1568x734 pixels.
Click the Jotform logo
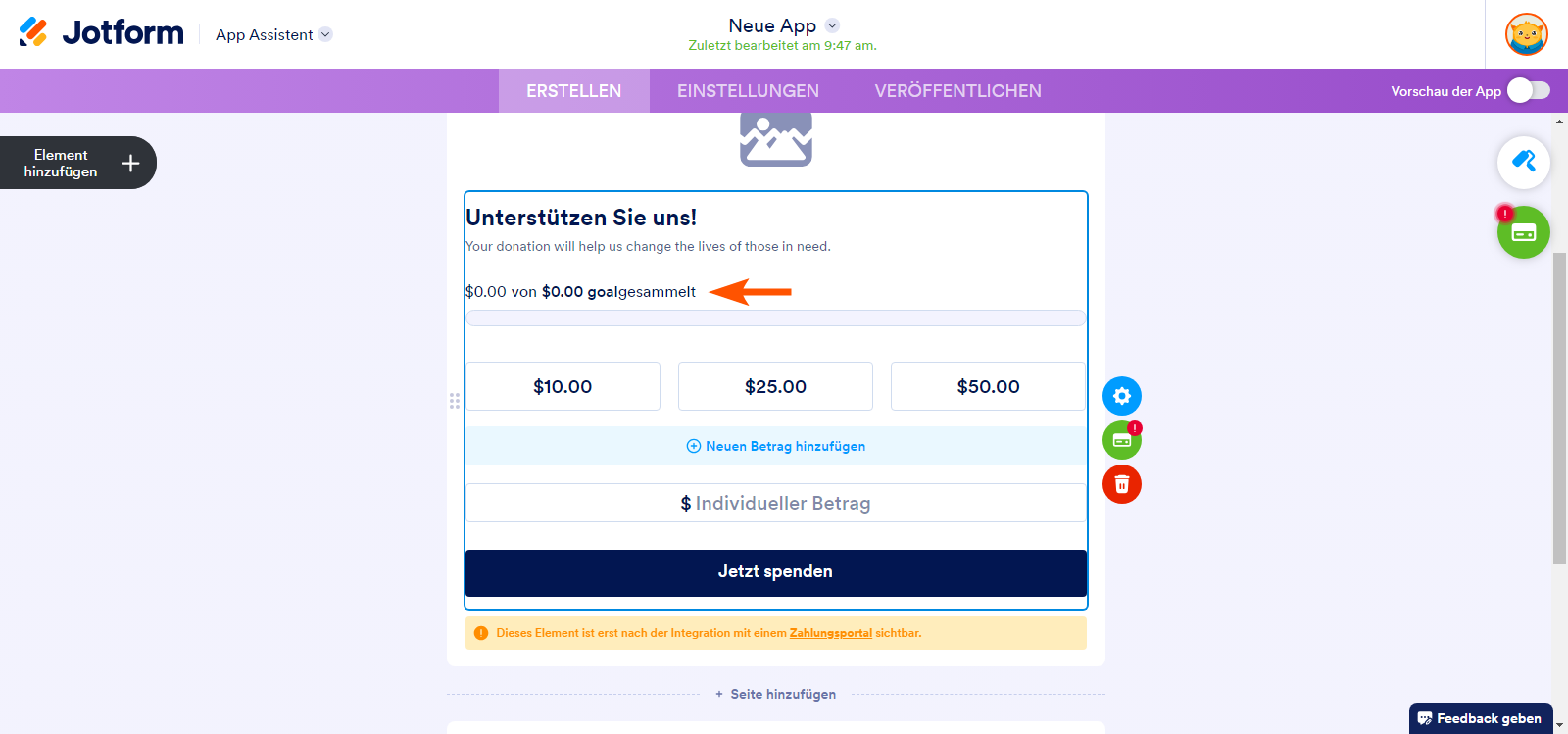[x=101, y=33]
